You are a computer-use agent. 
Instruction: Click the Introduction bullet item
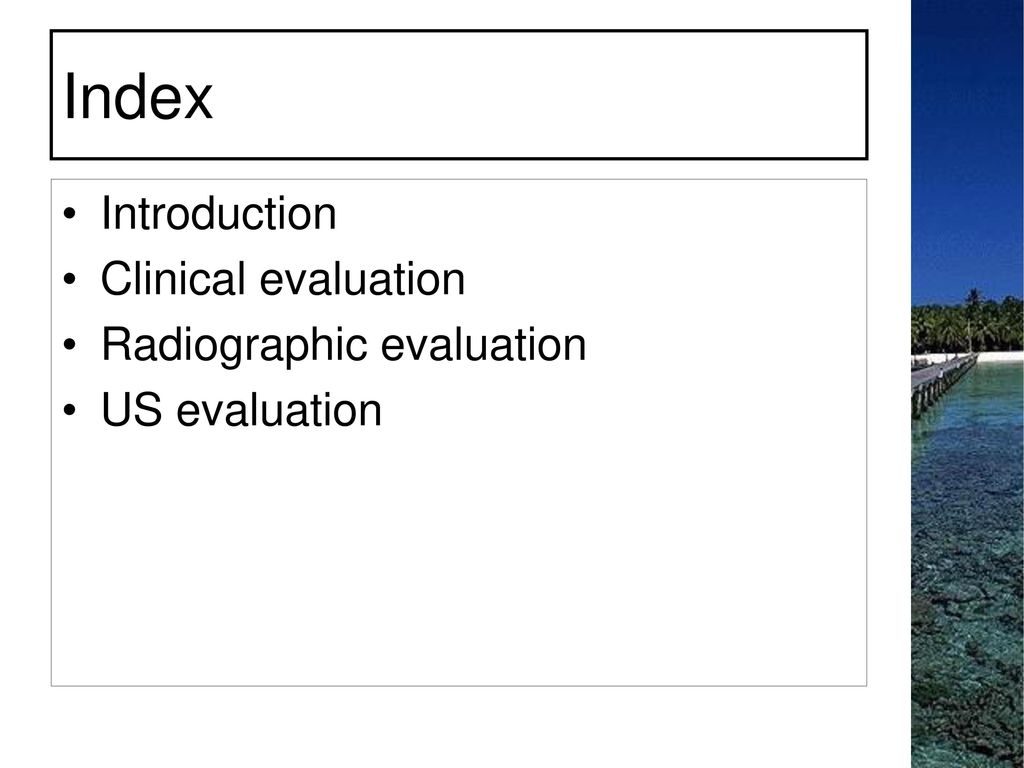coord(218,213)
